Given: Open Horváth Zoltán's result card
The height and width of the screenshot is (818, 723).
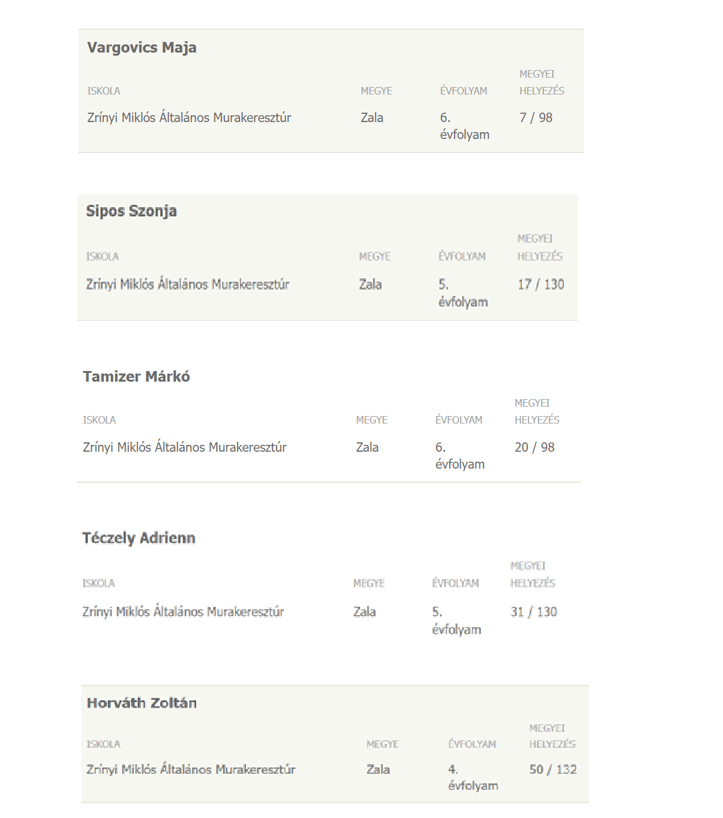Looking at the screenshot, I should (335, 744).
